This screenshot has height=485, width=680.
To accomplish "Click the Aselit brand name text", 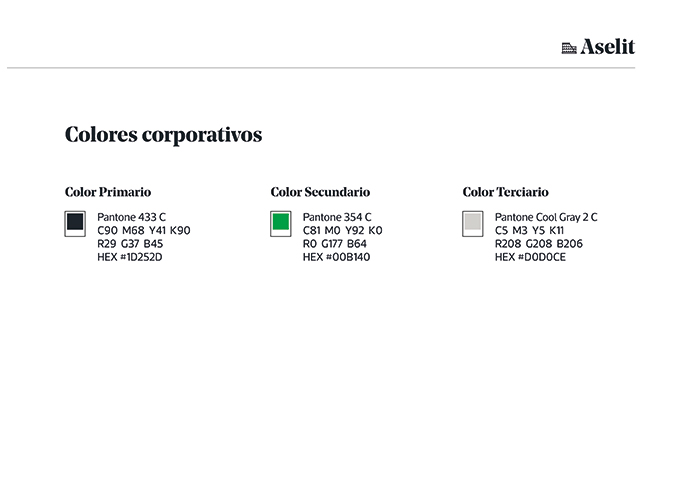I will tap(607, 46).
